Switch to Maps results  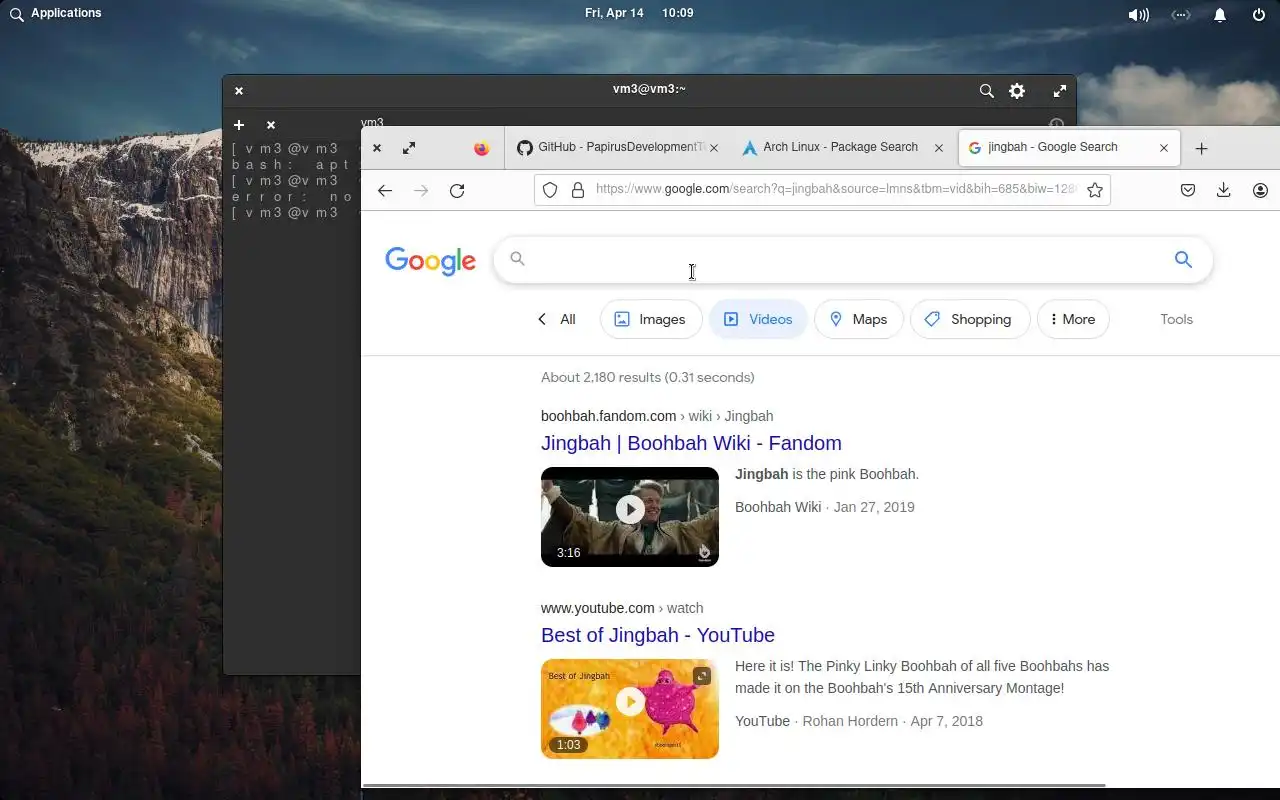859,319
